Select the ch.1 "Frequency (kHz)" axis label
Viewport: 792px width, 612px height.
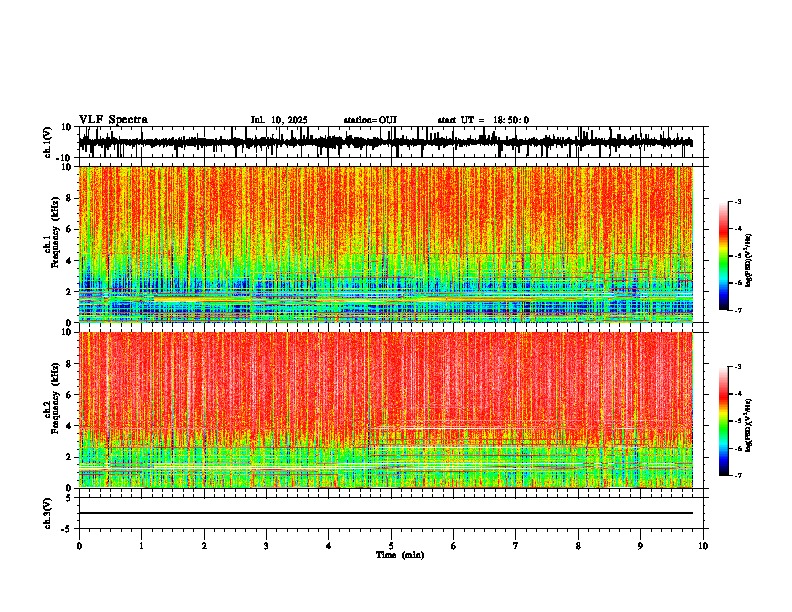point(55,232)
